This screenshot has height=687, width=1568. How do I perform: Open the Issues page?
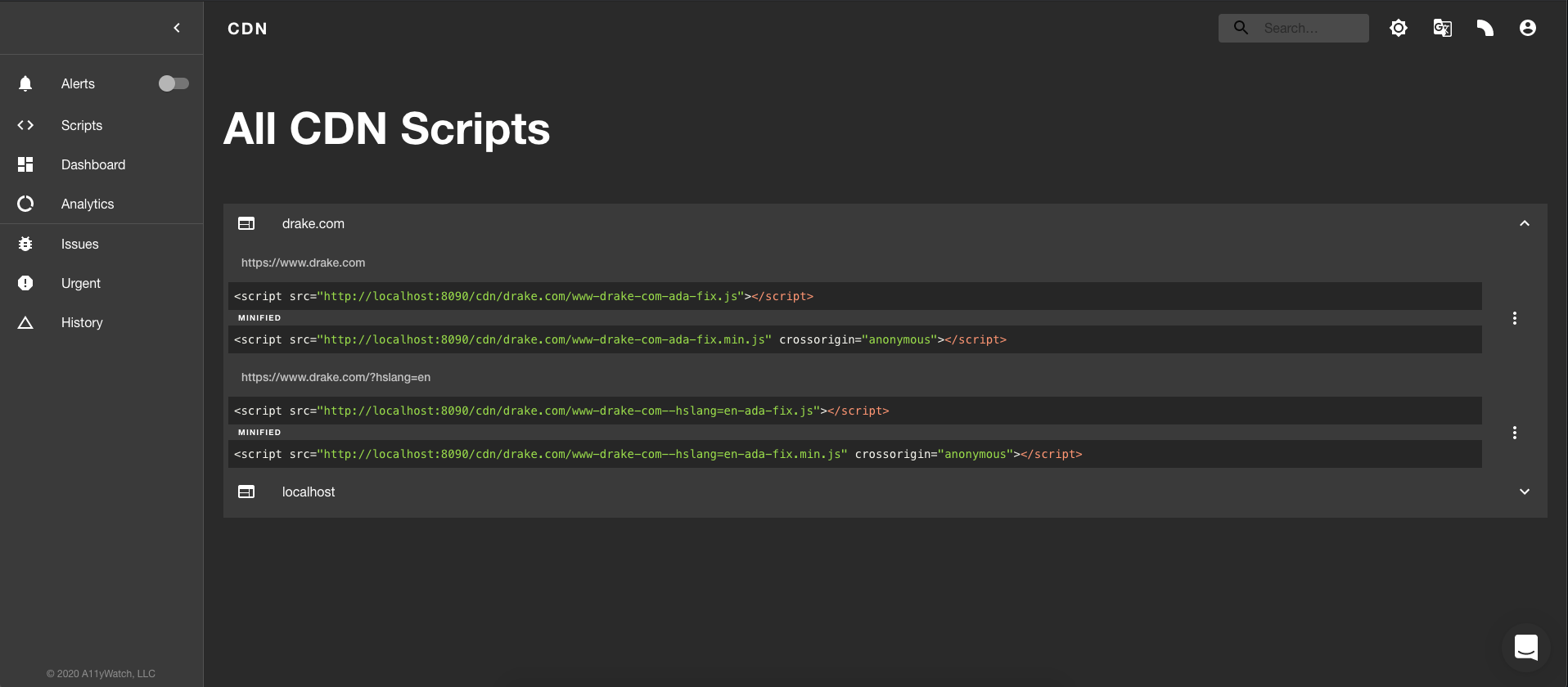pyautogui.click(x=79, y=244)
